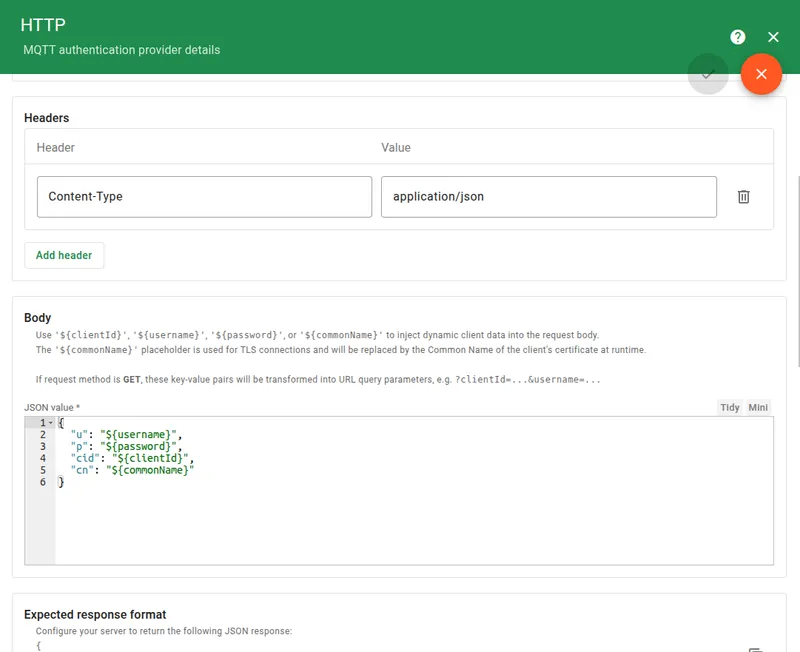Click the "${commonName}" value on line 5
Screen dimensions: 800x652
[x=150, y=470]
